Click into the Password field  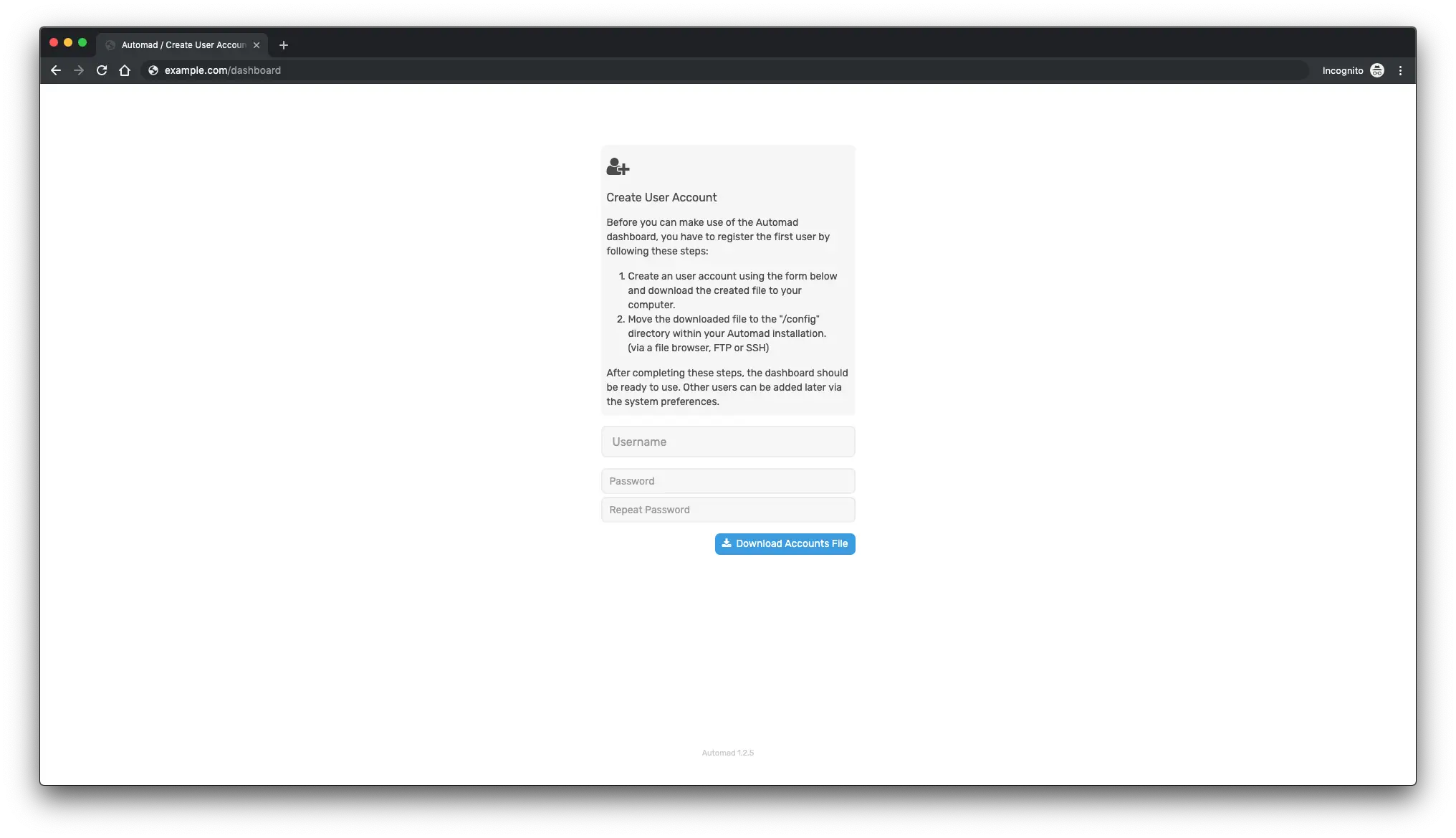pyautogui.click(x=728, y=481)
